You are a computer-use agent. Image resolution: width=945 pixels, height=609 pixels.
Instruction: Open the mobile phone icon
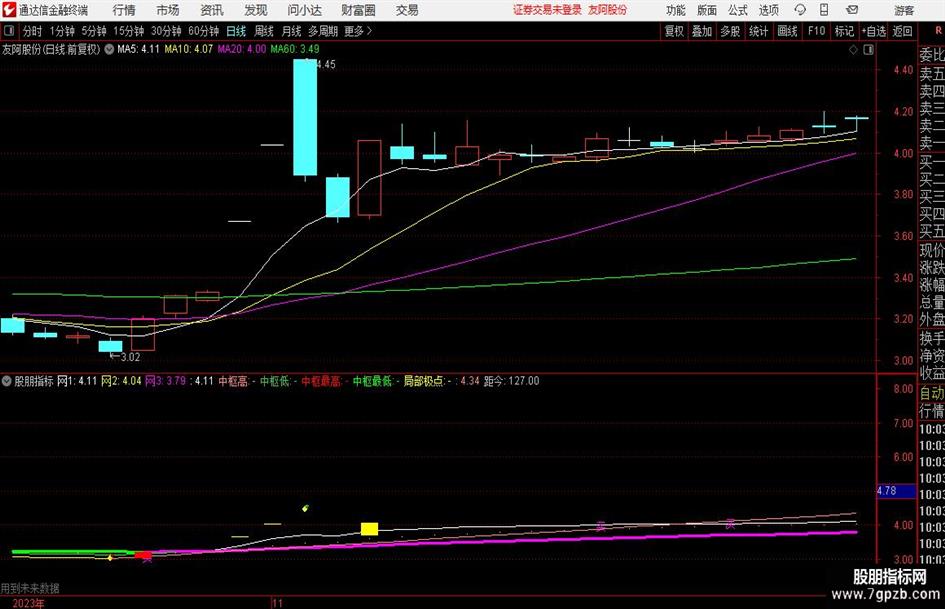pos(824,10)
